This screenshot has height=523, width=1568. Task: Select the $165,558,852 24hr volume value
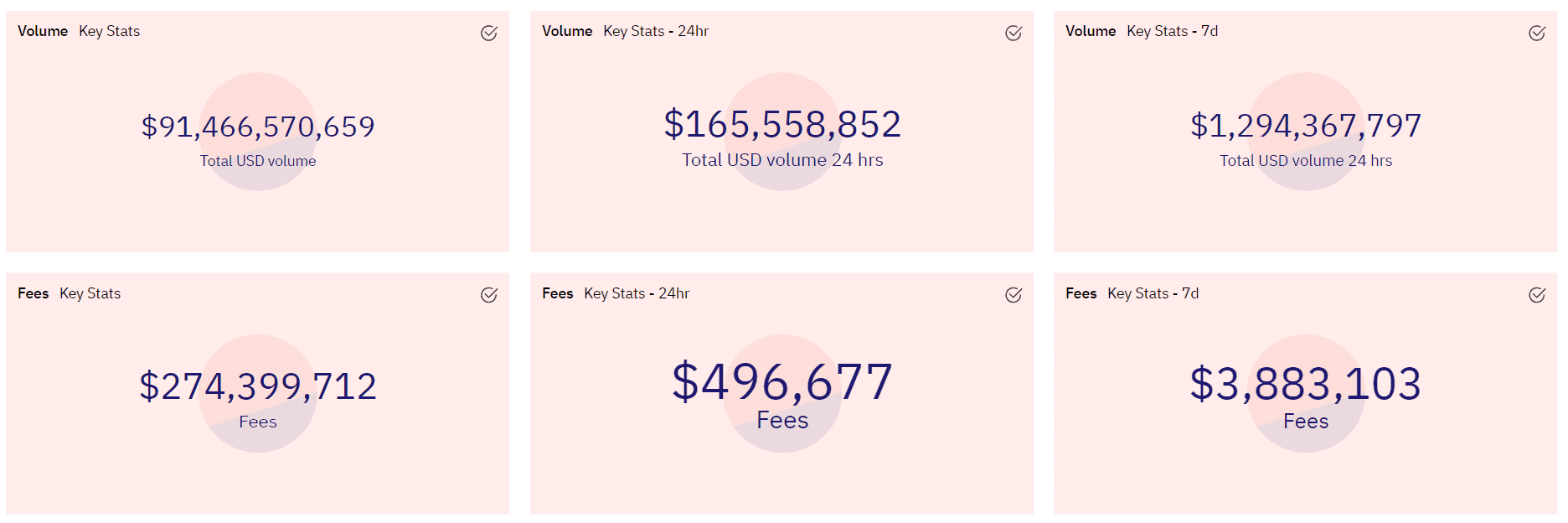pyautogui.click(x=782, y=124)
